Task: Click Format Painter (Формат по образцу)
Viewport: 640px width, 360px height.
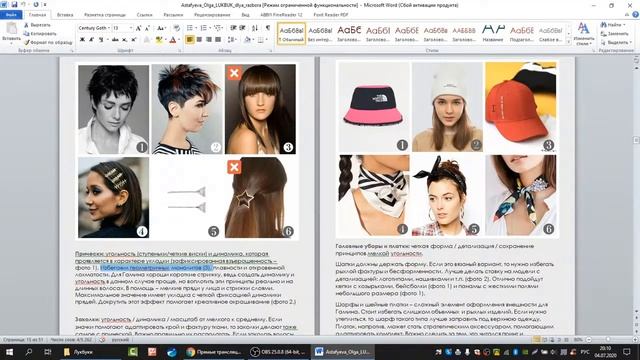Action: [48, 42]
